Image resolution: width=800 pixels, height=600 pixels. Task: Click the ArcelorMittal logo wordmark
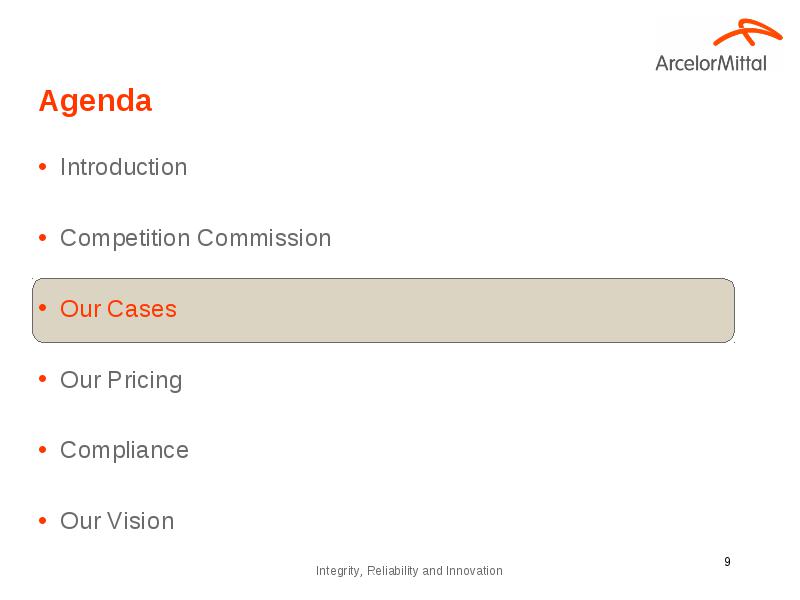pos(711,63)
